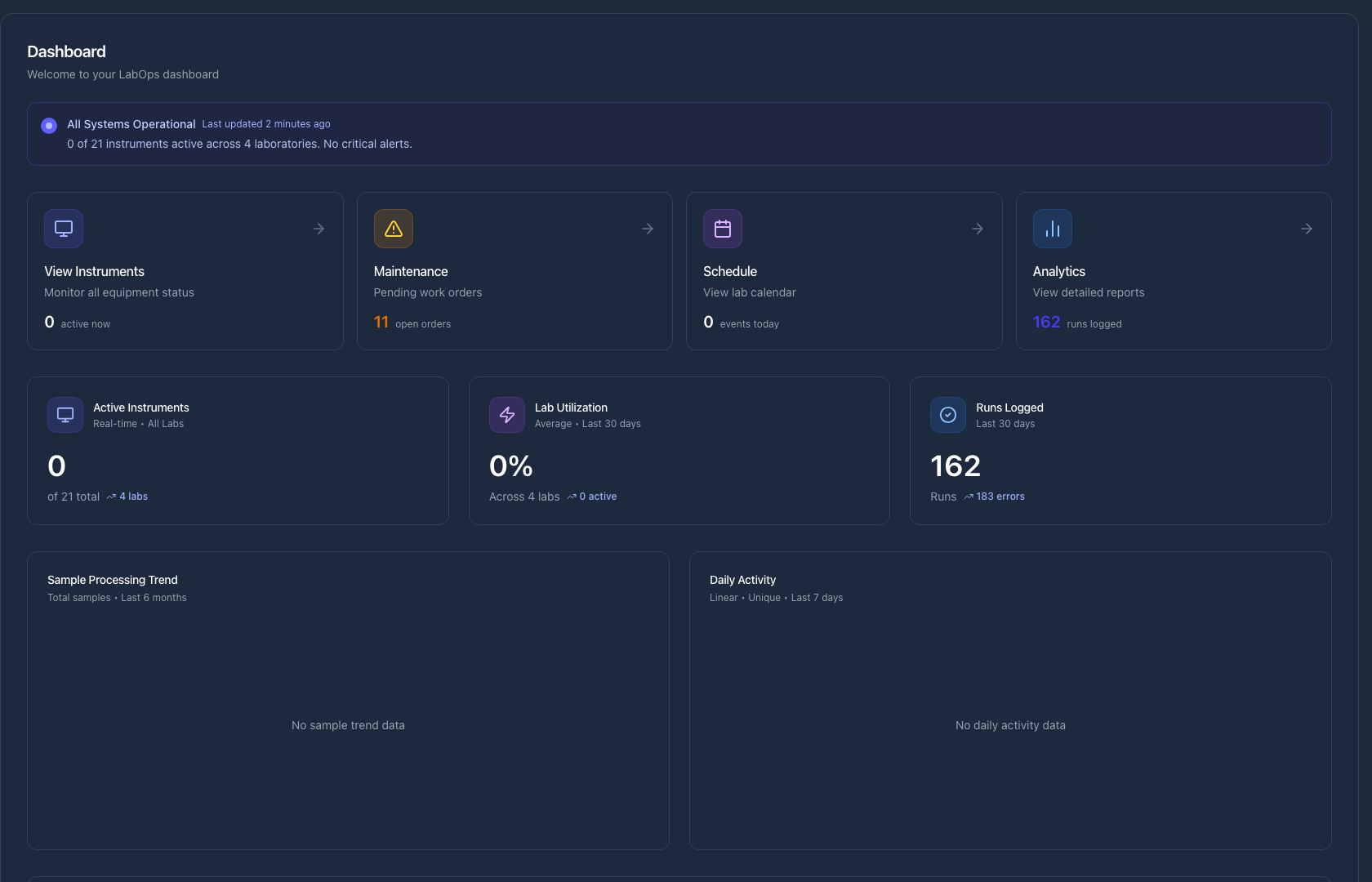Click Across 4 labs text
This screenshot has height=882, width=1372.
tap(524, 497)
